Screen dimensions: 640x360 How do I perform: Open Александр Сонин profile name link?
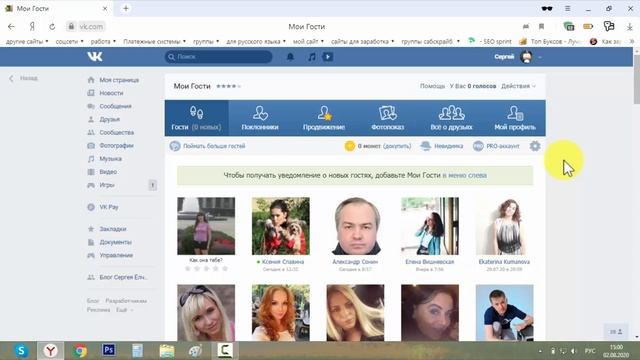[355, 262]
